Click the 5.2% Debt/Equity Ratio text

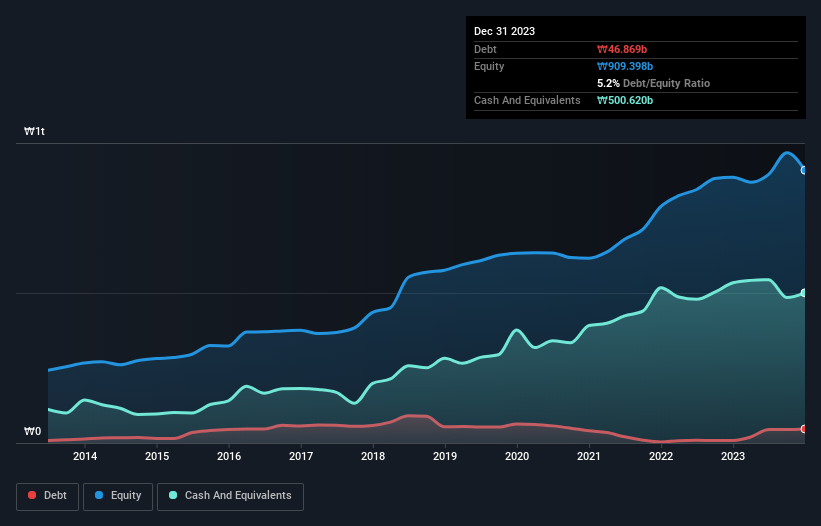(x=653, y=83)
